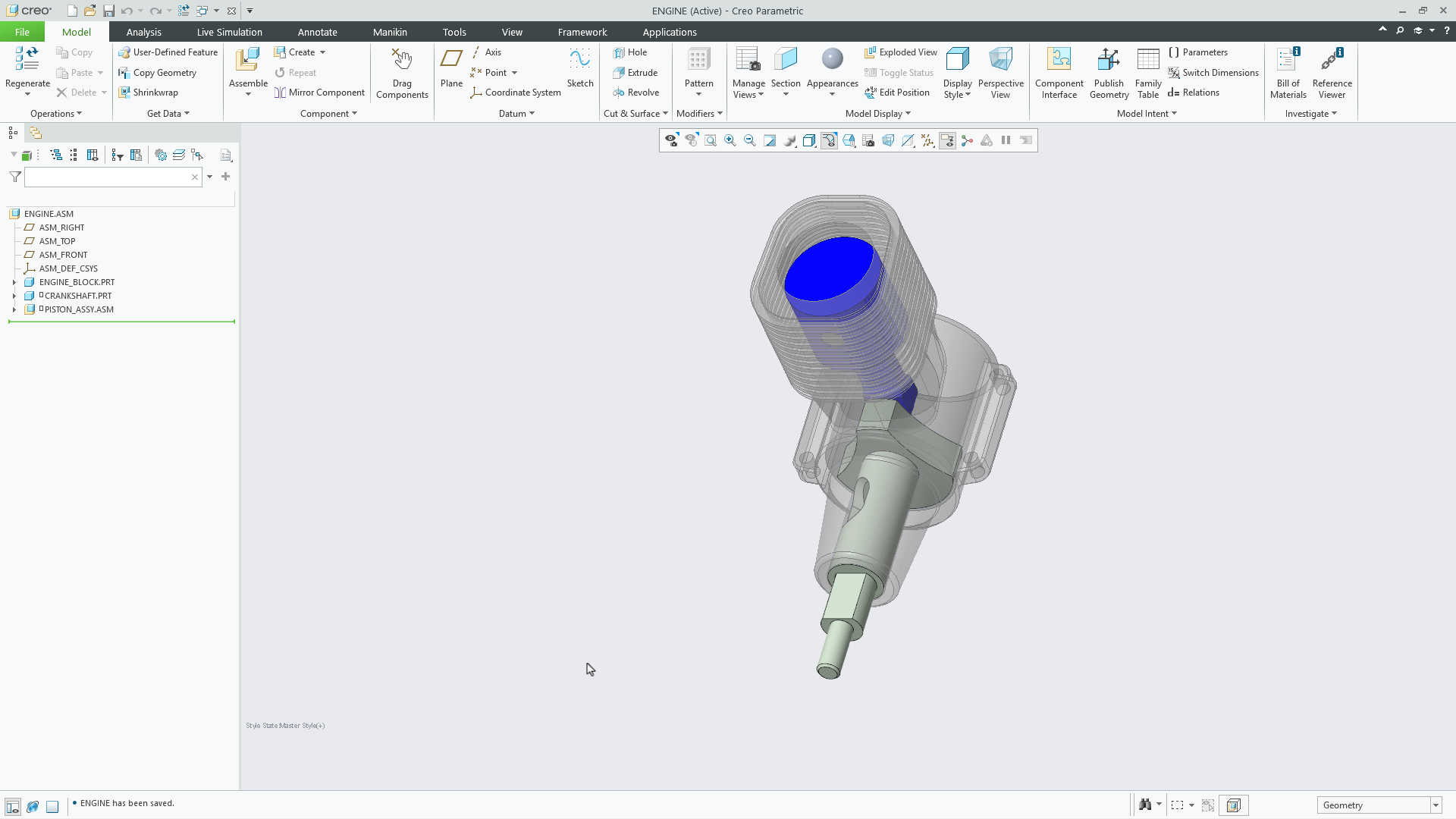Click the Relations button
The image size is (1456, 819).
pos(1194,93)
